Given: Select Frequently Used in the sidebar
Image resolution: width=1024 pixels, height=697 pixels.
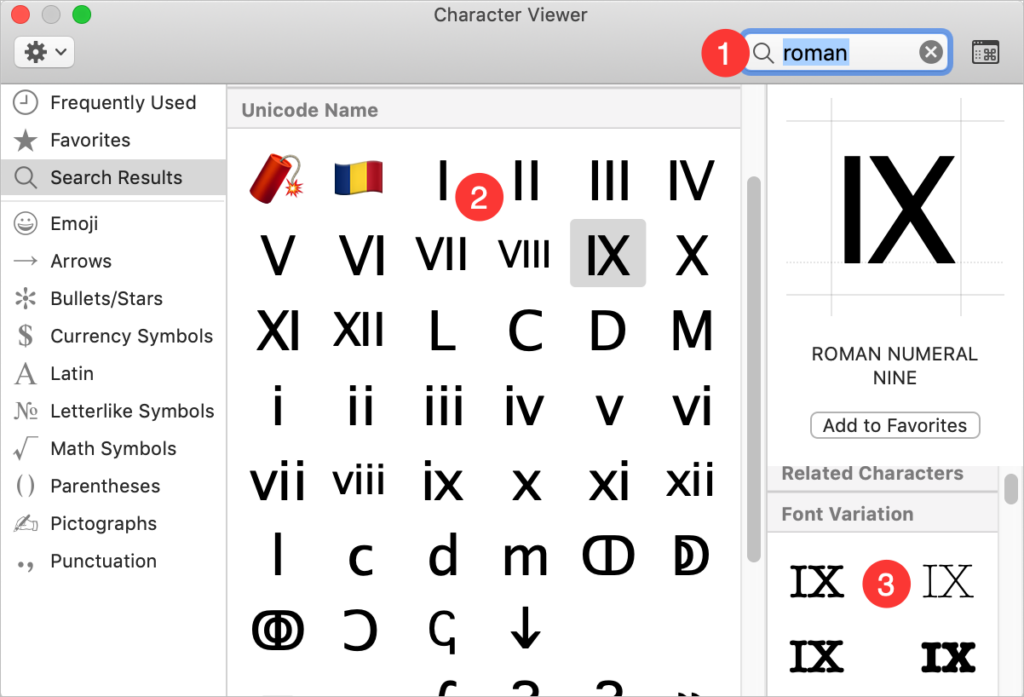Looking at the screenshot, I should click(x=114, y=103).
